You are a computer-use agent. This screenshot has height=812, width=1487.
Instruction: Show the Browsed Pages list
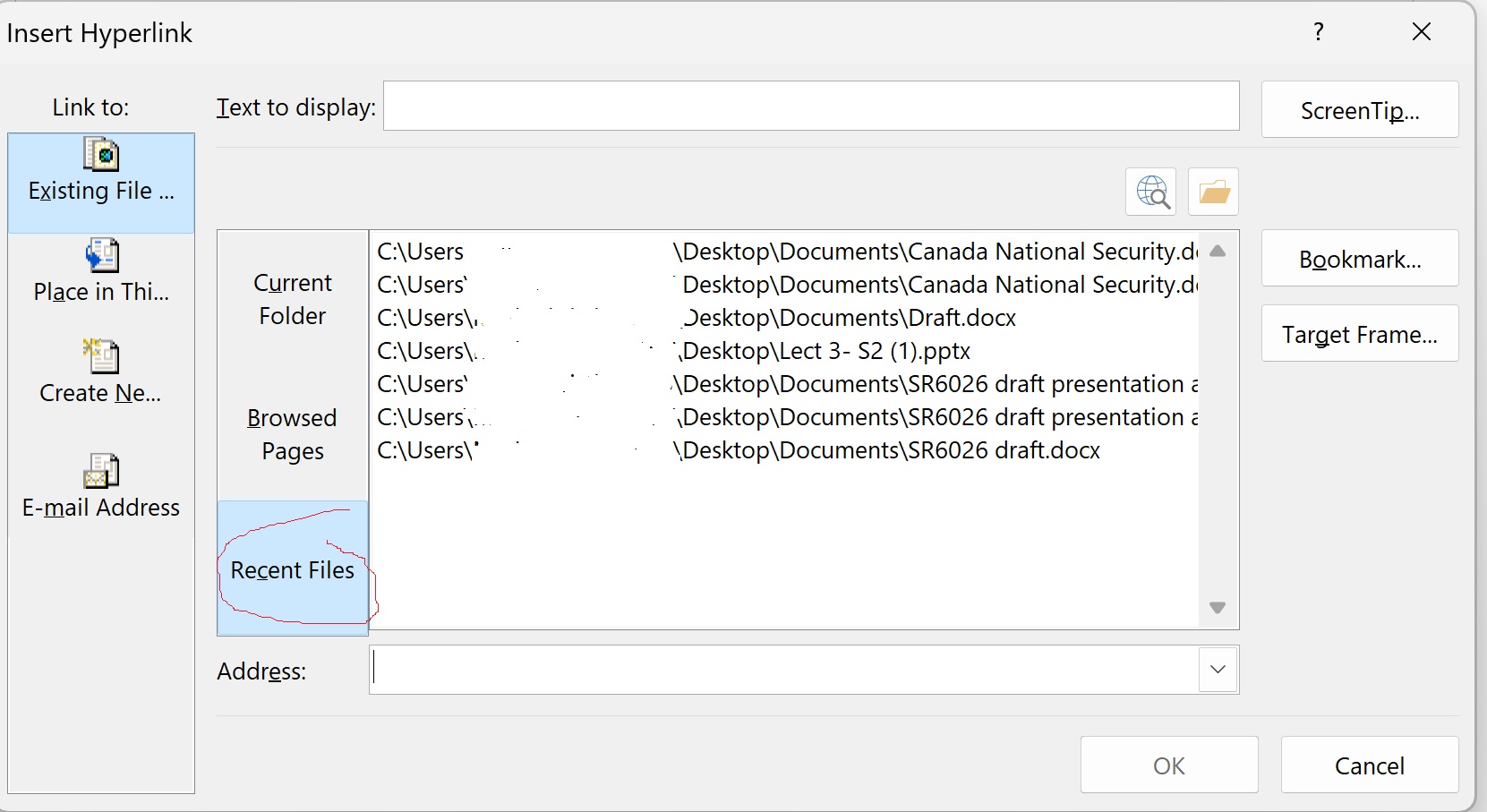pos(293,434)
